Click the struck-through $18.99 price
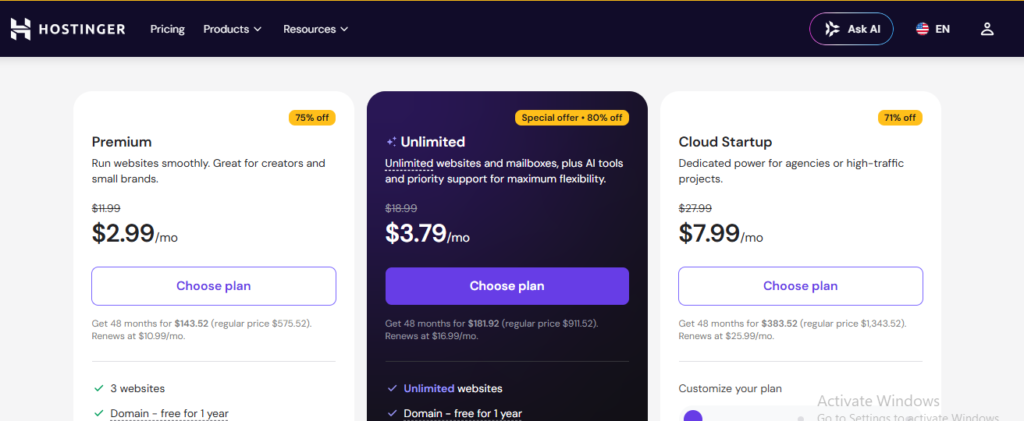Image resolution: width=1024 pixels, height=421 pixels. pos(400,208)
